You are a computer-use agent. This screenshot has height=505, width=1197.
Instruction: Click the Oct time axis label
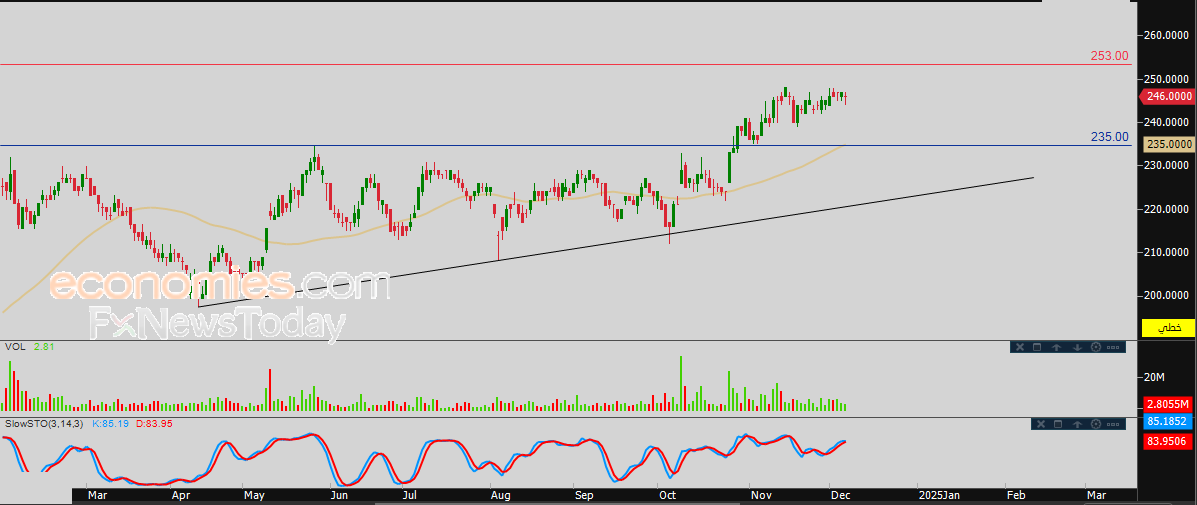coord(668,495)
